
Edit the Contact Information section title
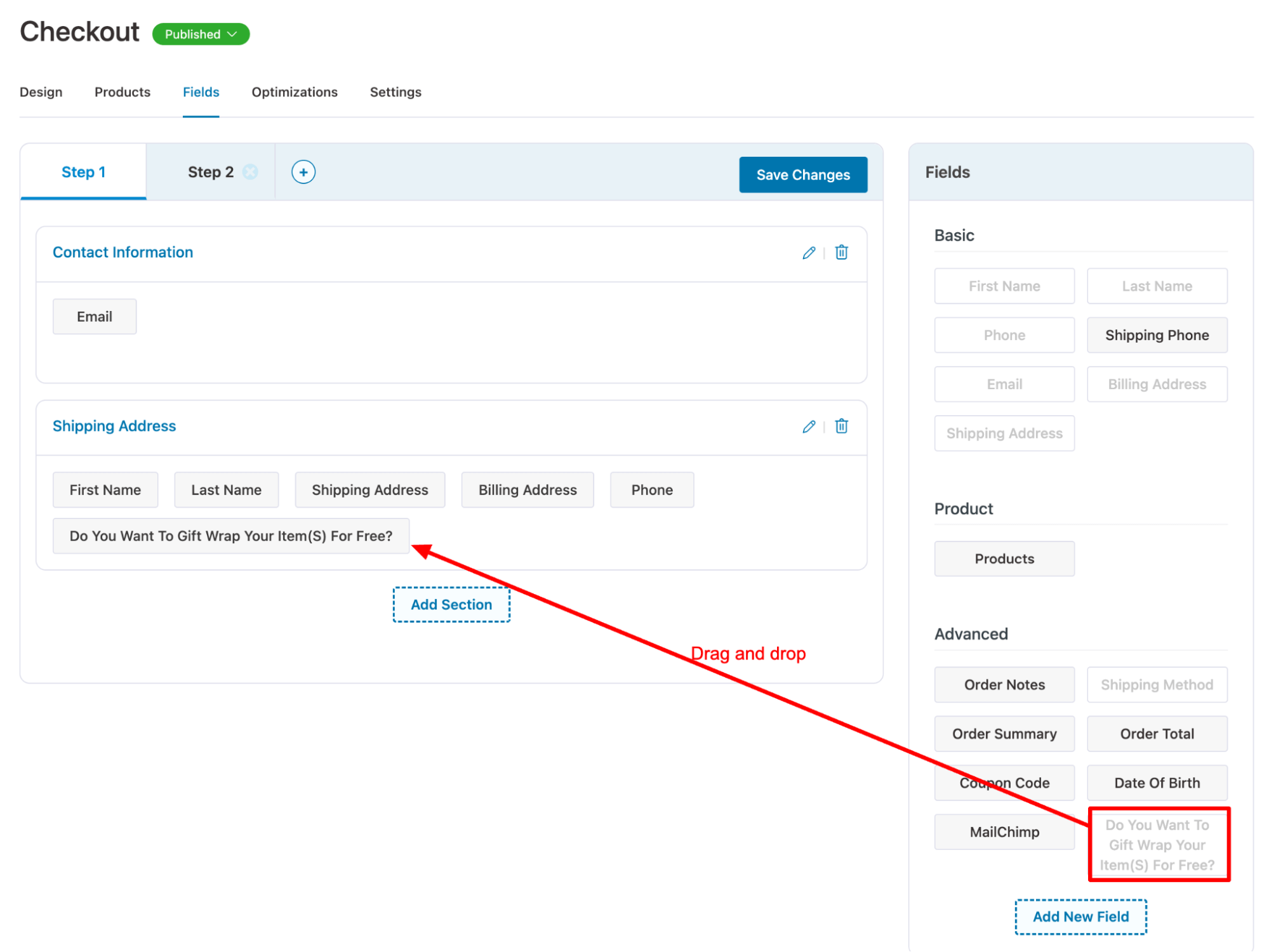coord(808,252)
